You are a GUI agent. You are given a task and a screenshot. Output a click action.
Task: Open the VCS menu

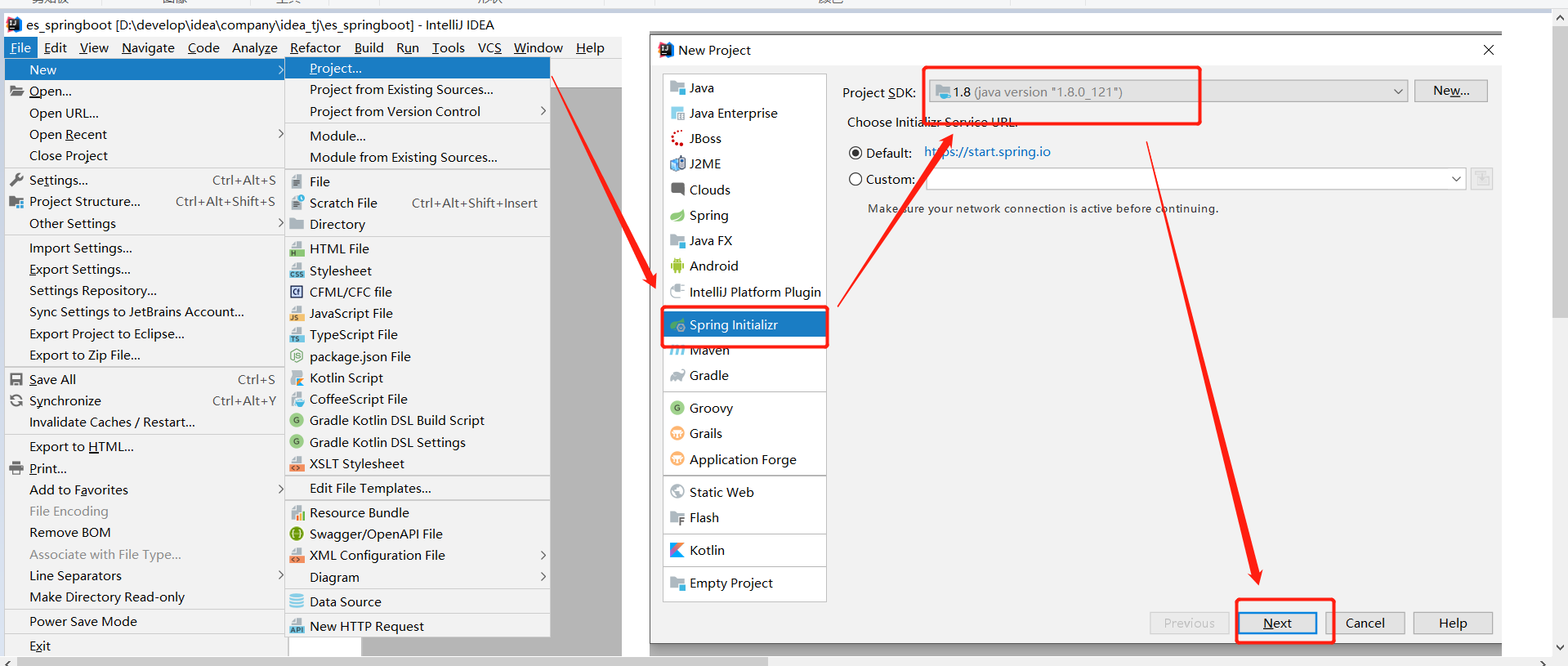pyautogui.click(x=489, y=47)
